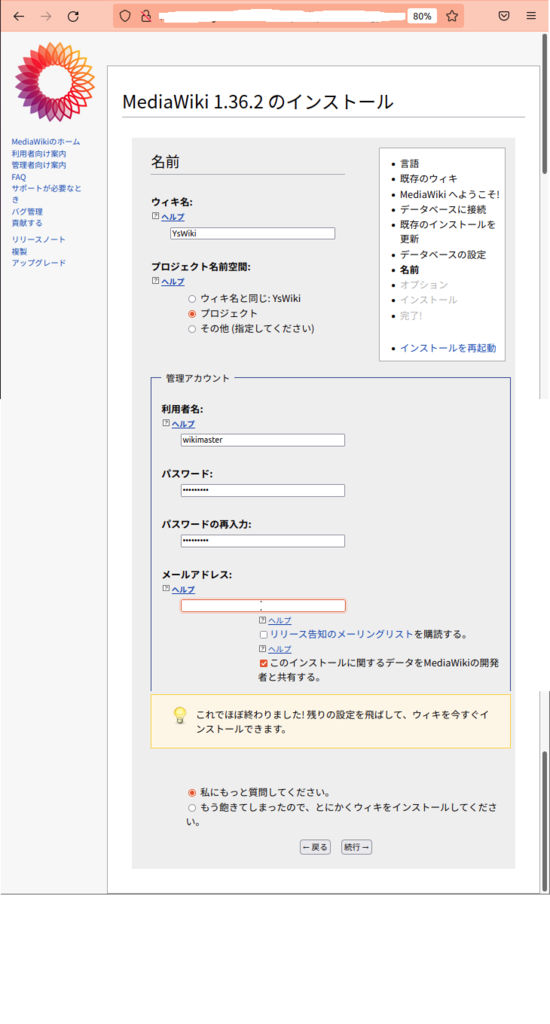Open the MediaWikiのホーム sidebar link
The height and width of the screenshot is (1024, 550).
click(46, 142)
